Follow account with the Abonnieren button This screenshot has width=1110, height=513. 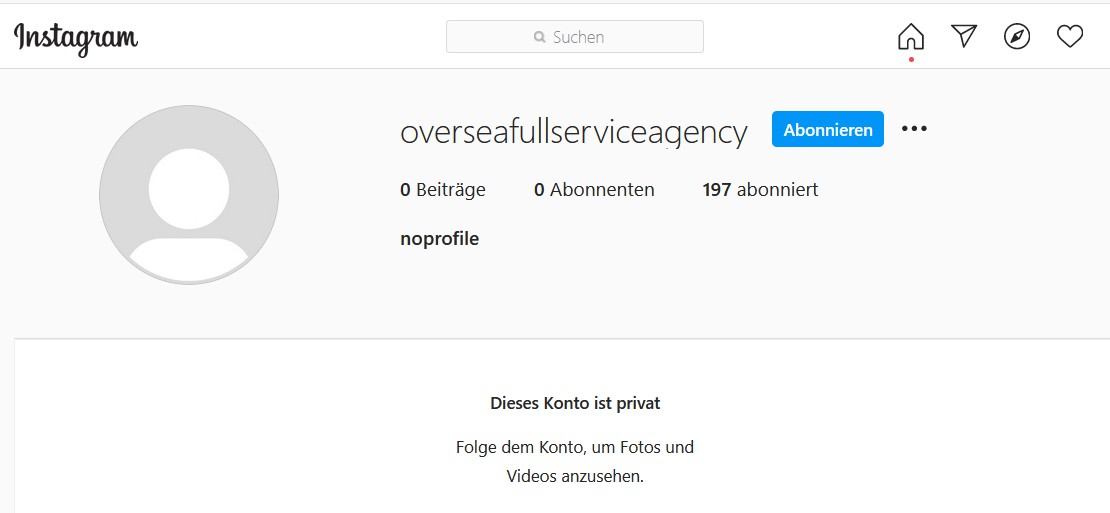pyautogui.click(x=828, y=129)
